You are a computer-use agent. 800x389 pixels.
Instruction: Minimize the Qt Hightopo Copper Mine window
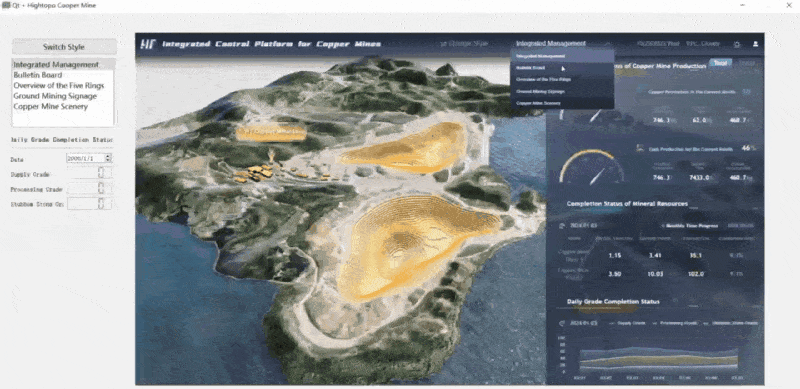point(741,6)
